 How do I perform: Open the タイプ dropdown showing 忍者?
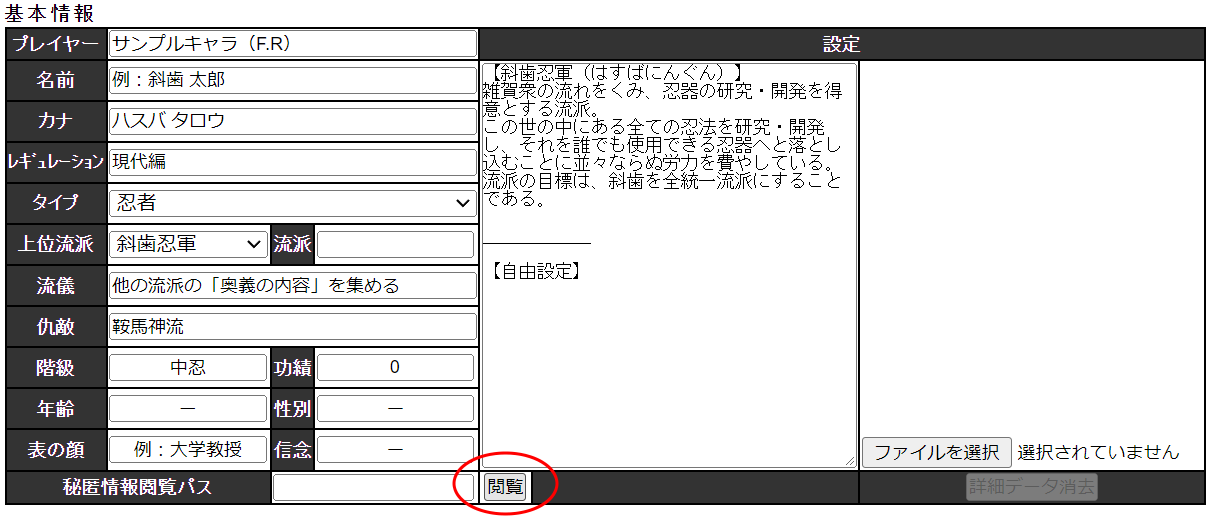point(292,203)
